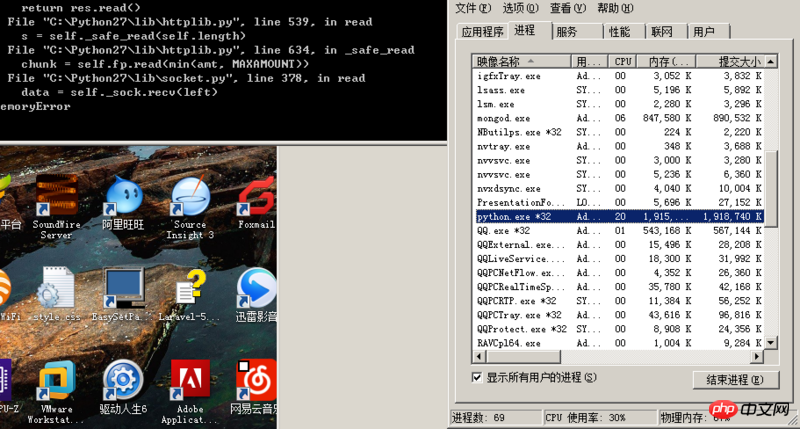This screenshot has width=800, height=429.
Task: Select the QQExternal.exe process row
Action: [619, 245]
